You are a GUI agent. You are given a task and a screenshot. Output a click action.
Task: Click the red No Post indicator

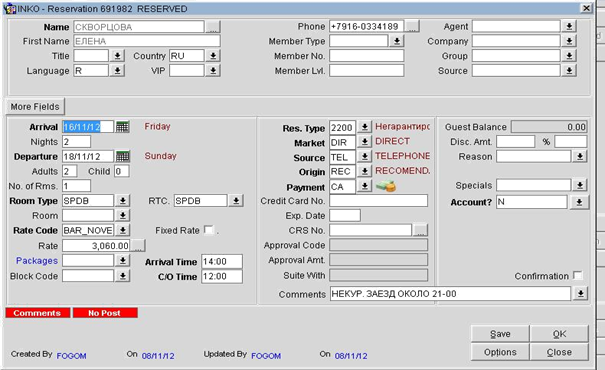click(x=105, y=313)
